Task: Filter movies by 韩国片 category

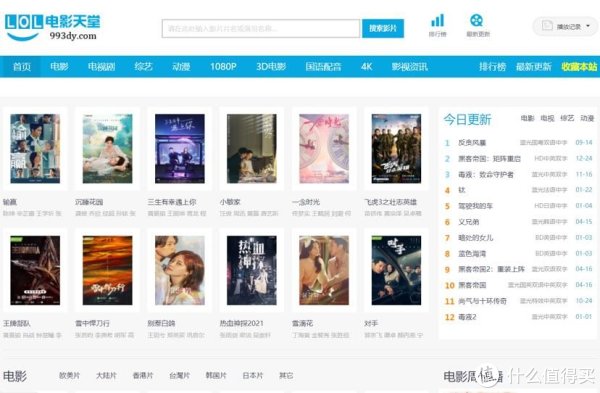Action: point(216,375)
